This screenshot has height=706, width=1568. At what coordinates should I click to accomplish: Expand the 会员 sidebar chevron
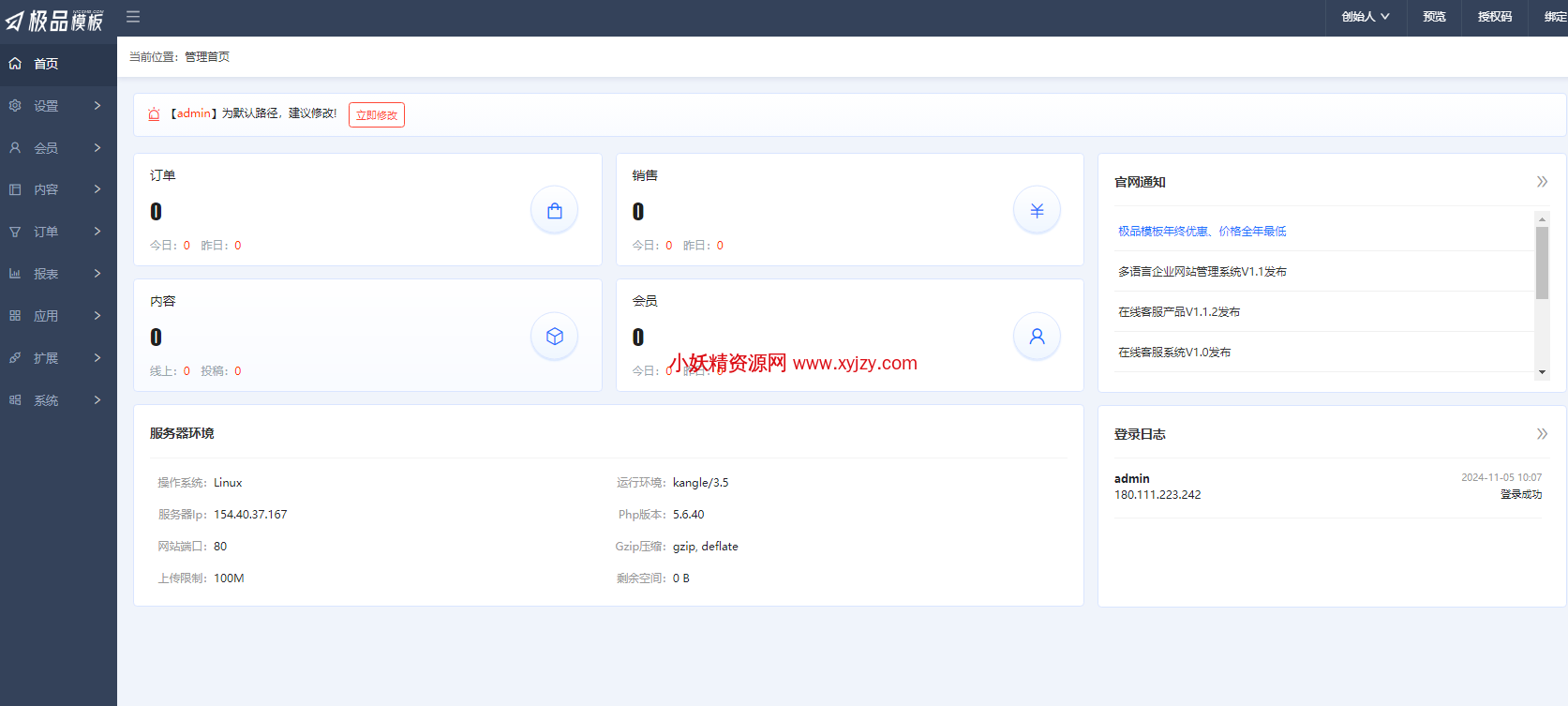97,148
